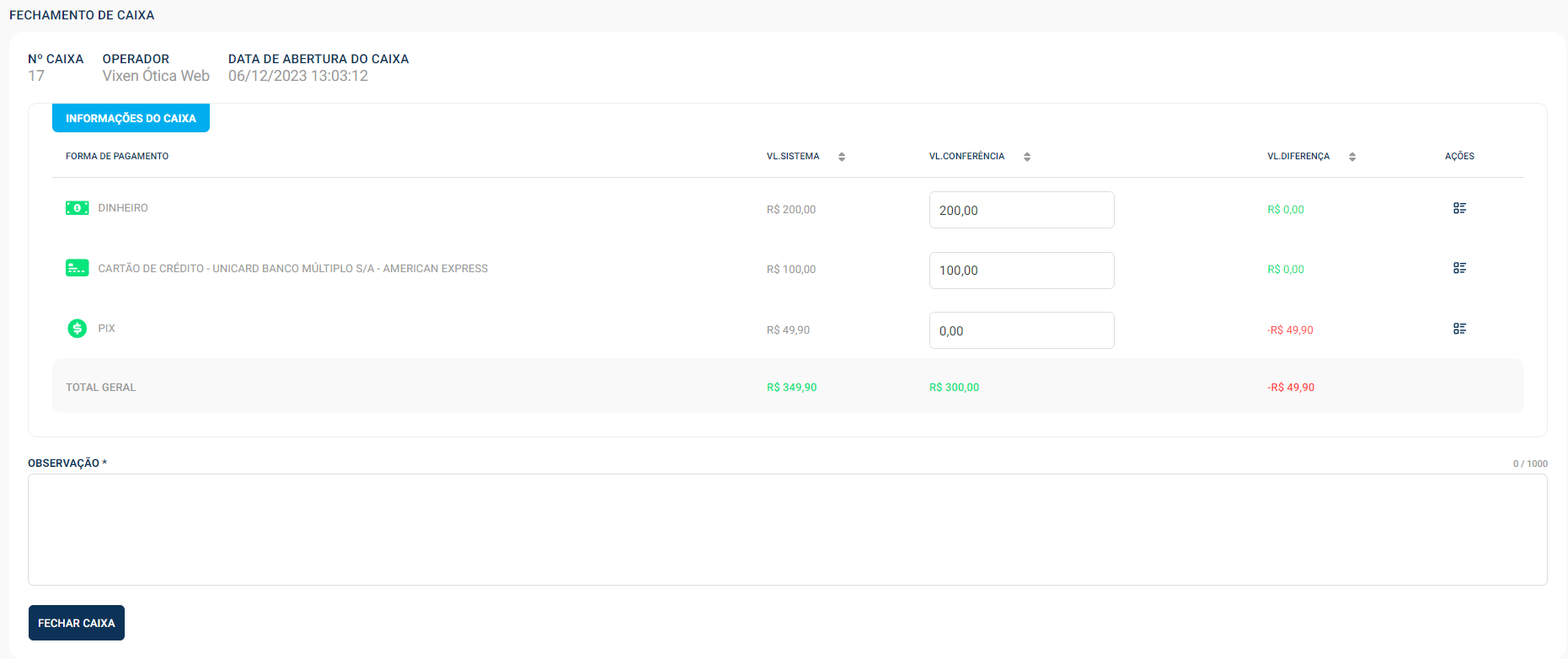This screenshot has width=1568, height=659.
Task: Open details action icon for Cartão de Crédito row
Action: coord(1459,268)
